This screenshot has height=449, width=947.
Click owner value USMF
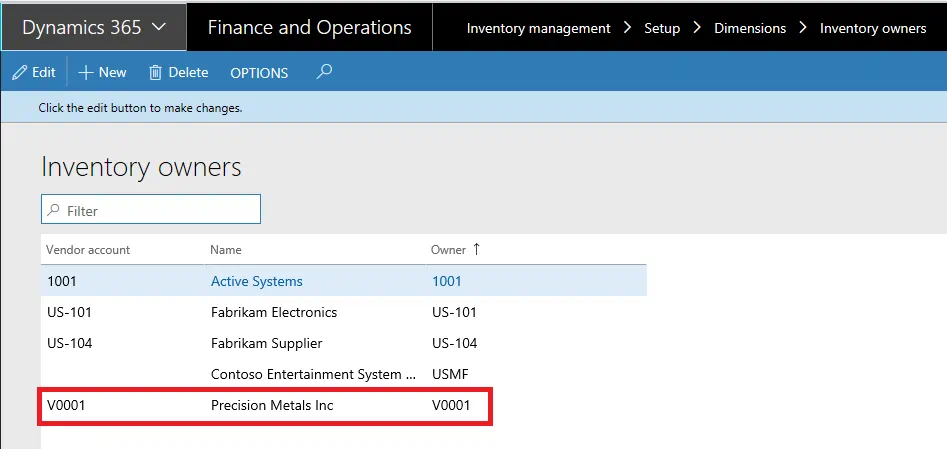click(450, 375)
